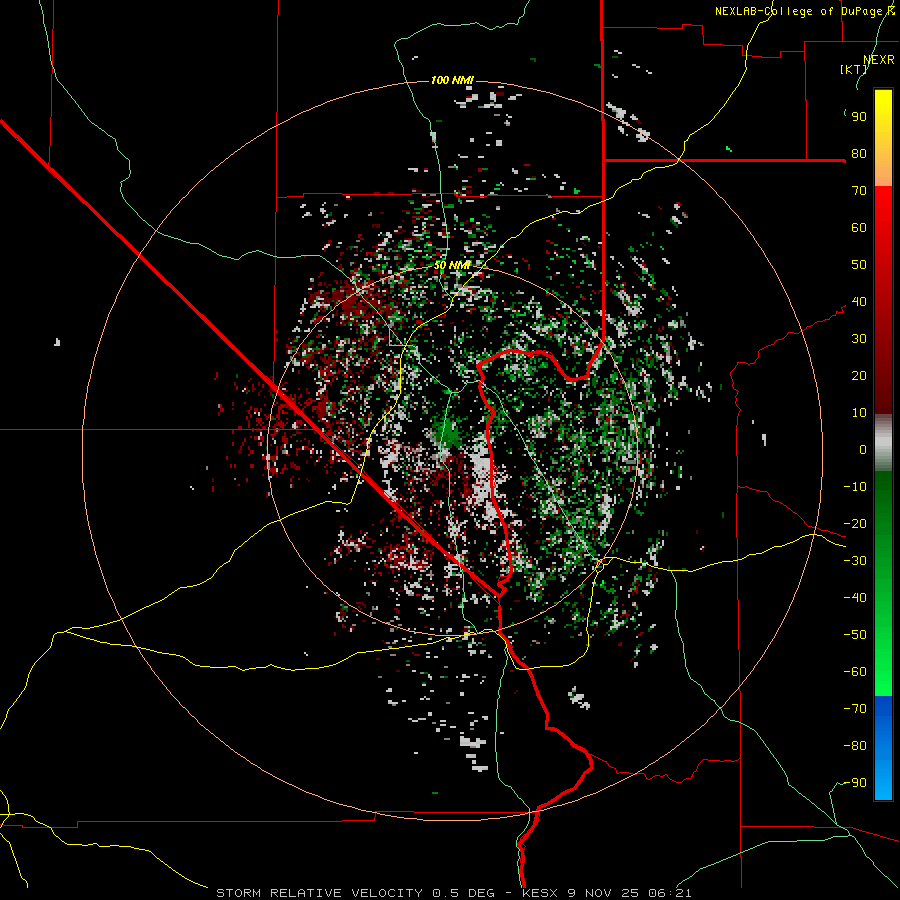Select the -30 scale value
This screenshot has width=900, height=900.
855,561
